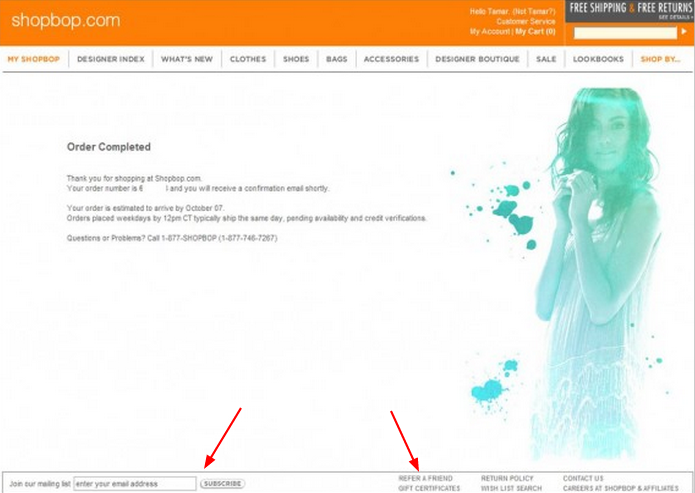Open the Return Policy link

(507, 478)
